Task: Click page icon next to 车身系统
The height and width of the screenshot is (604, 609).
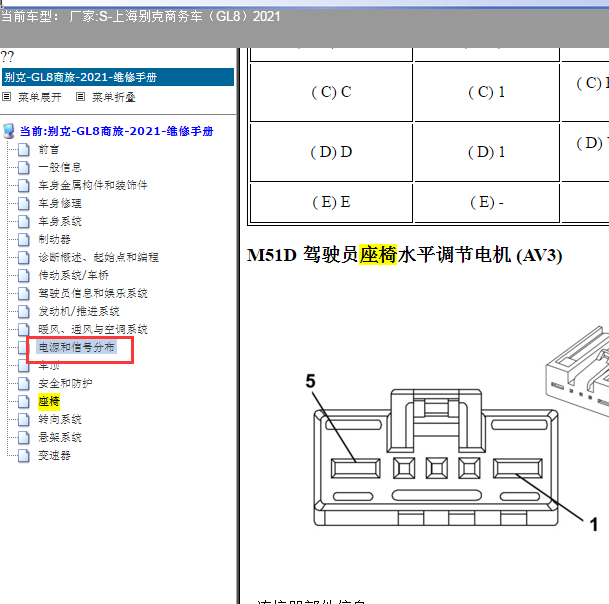Action: coord(24,221)
